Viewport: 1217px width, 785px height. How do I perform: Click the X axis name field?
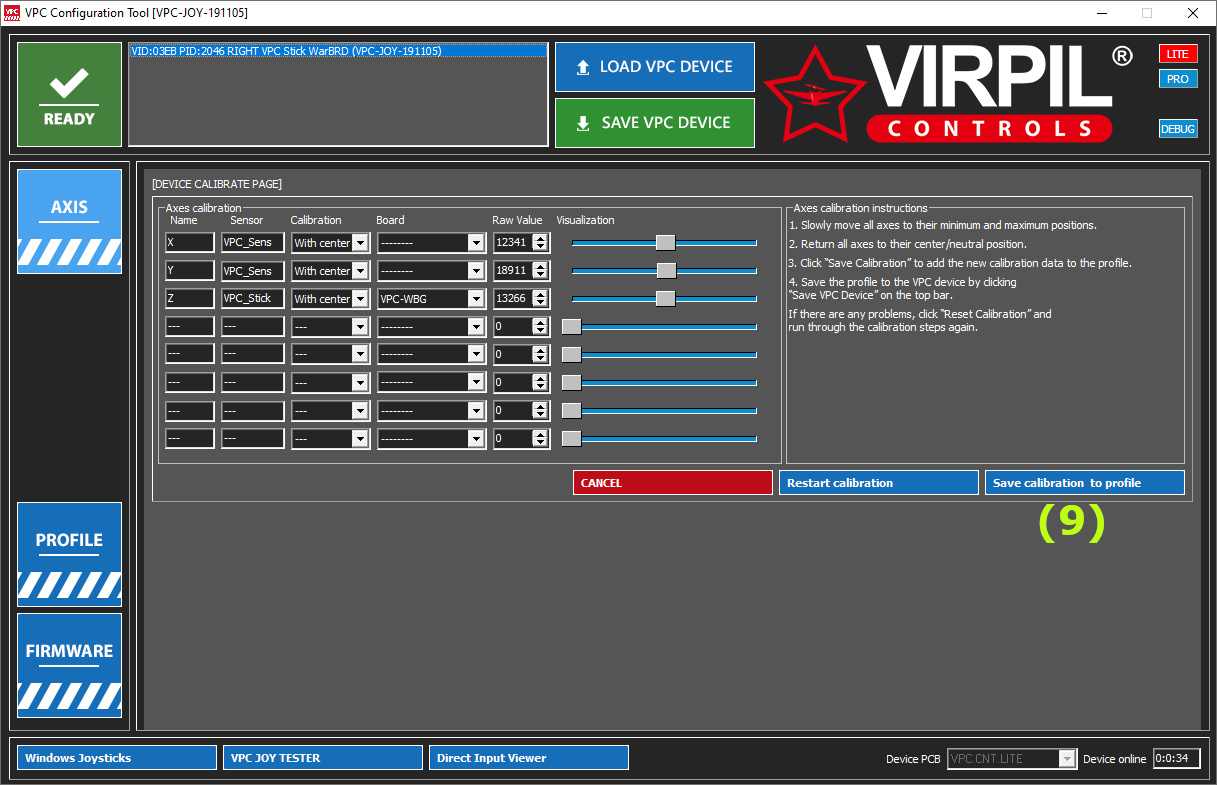(x=190, y=243)
